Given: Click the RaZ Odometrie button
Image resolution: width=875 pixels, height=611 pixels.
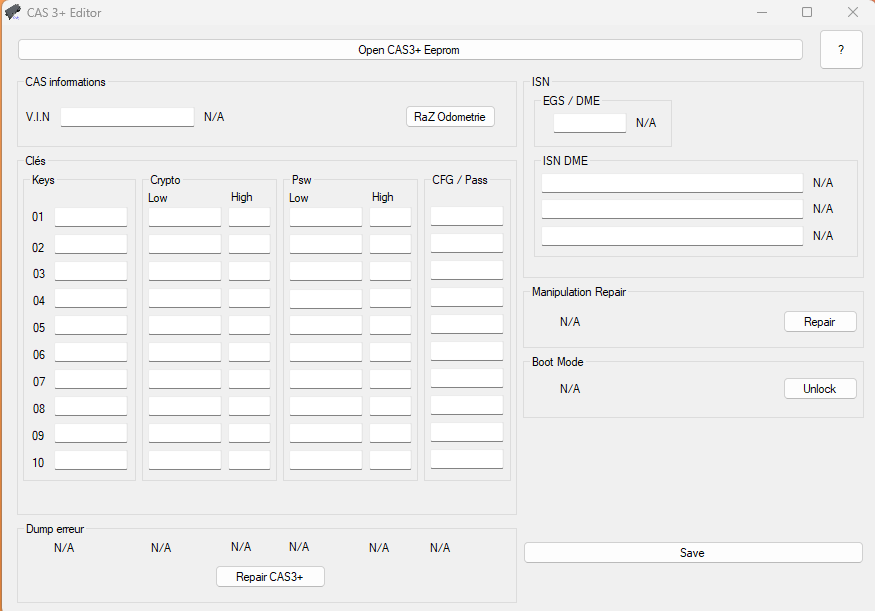Looking at the screenshot, I should tap(450, 117).
